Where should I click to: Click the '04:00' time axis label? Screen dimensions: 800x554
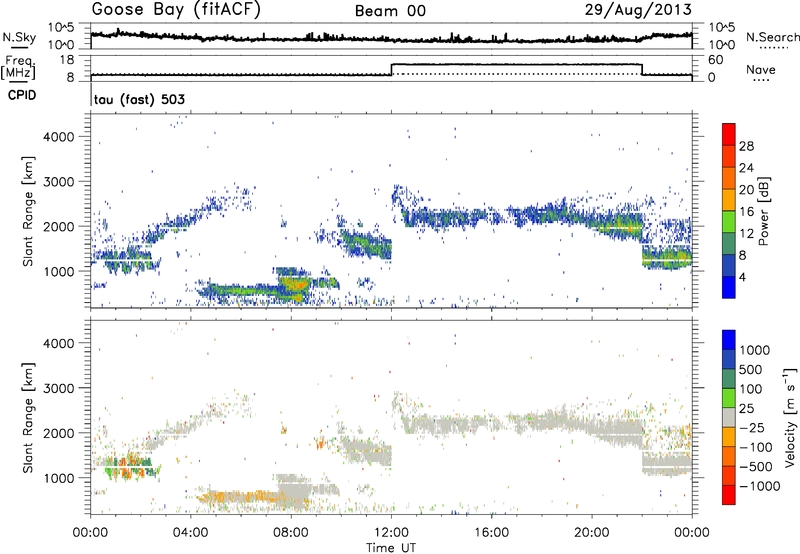point(191,532)
